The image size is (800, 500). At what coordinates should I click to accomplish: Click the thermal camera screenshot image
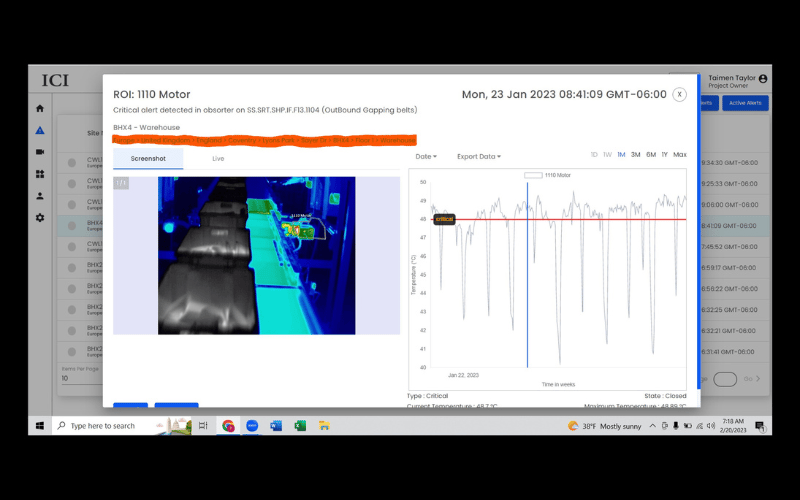256,255
